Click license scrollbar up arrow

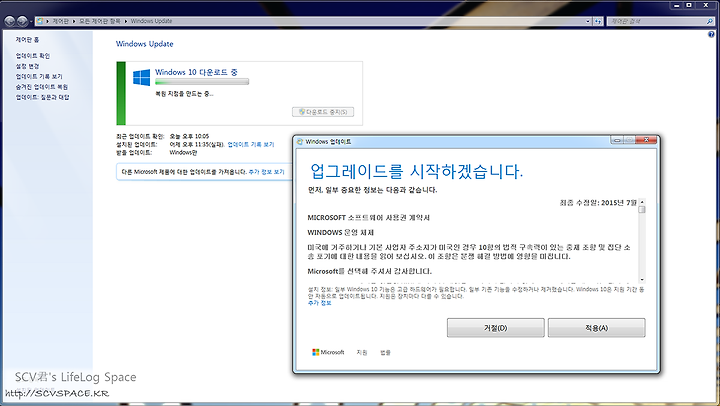(642, 202)
